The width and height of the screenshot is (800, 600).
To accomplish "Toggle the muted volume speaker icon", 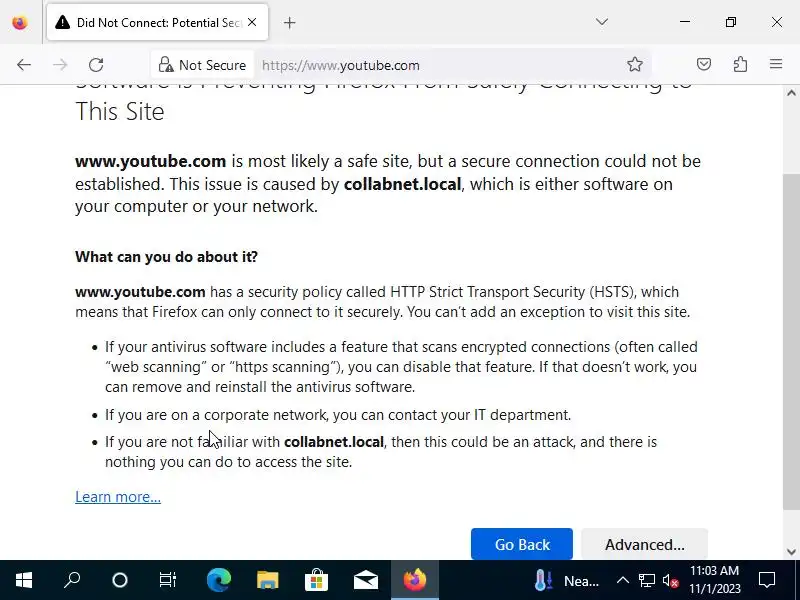I will [671, 580].
